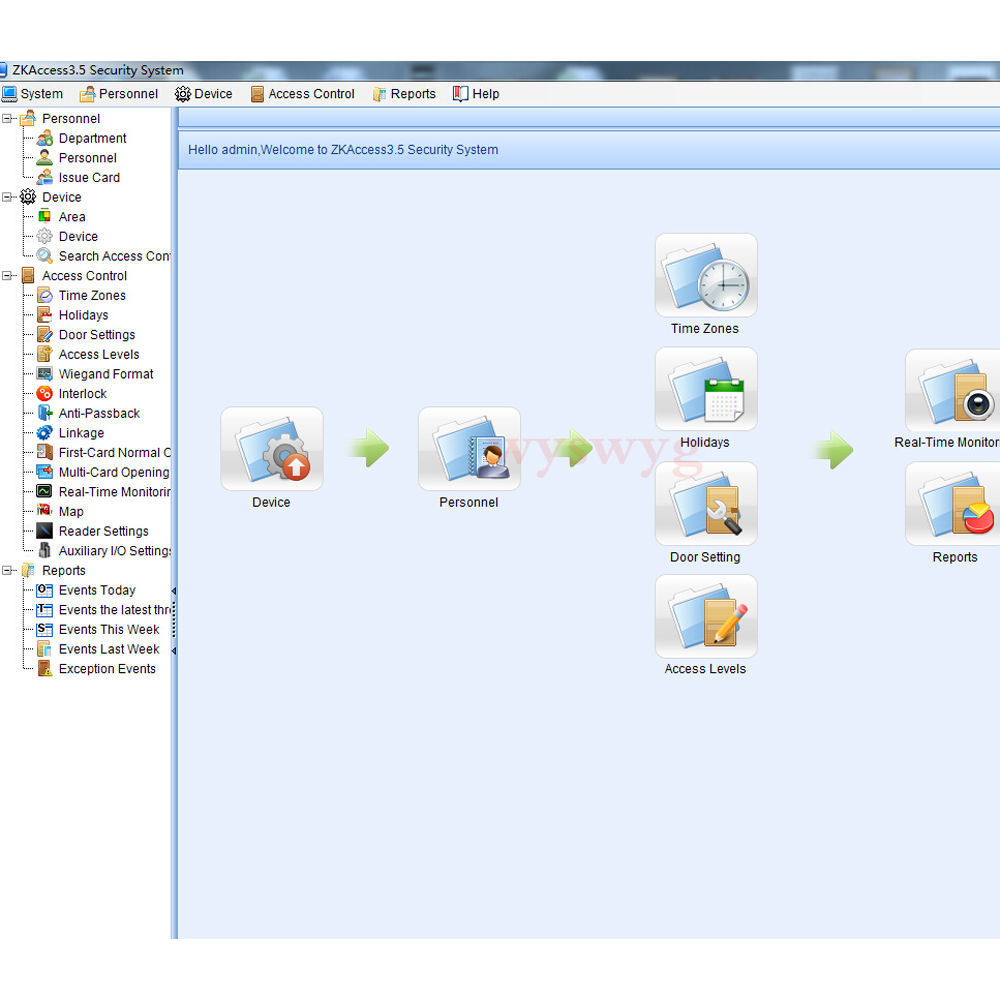This screenshot has height=1000, width=1000.
Task: Click the Door Setting workflow icon
Action: point(706,504)
